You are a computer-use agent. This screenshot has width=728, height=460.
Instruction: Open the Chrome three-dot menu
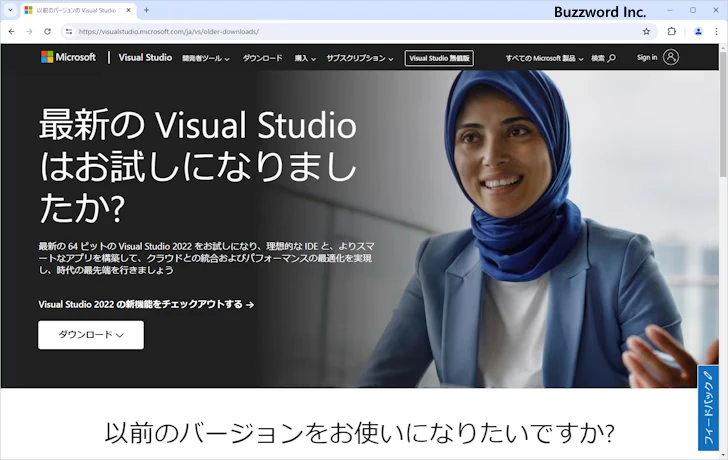pos(716,32)
